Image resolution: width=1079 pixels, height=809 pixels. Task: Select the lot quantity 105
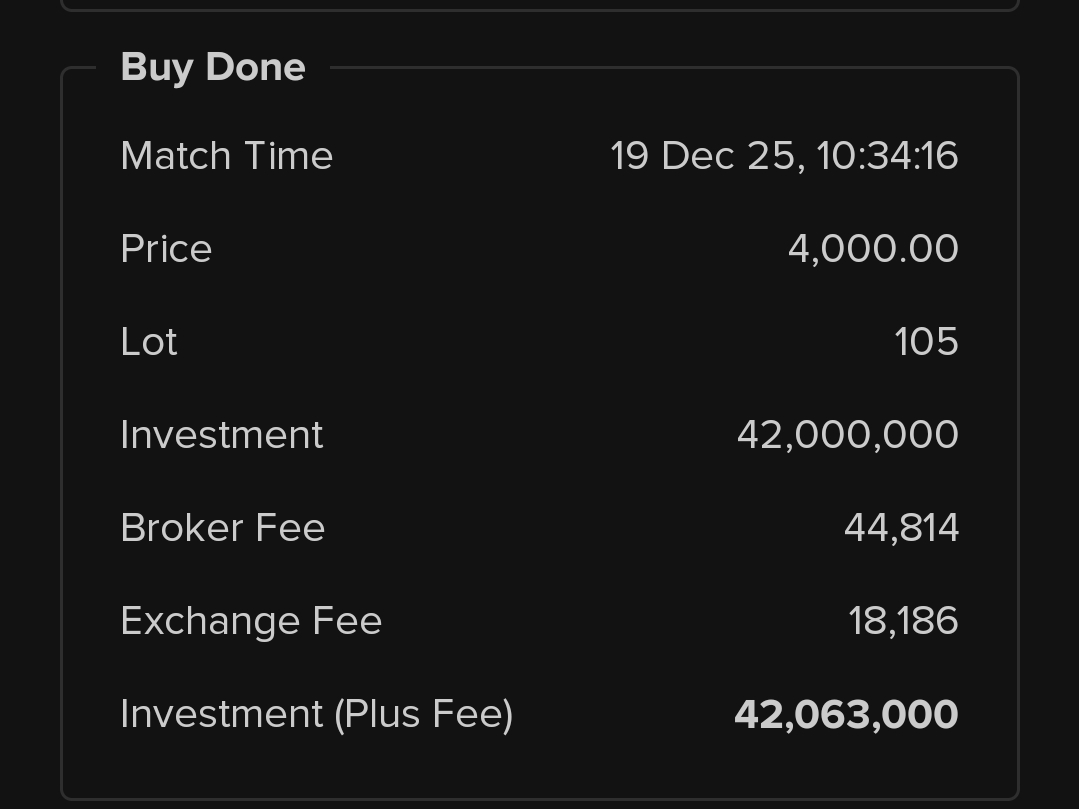(926, 342)
